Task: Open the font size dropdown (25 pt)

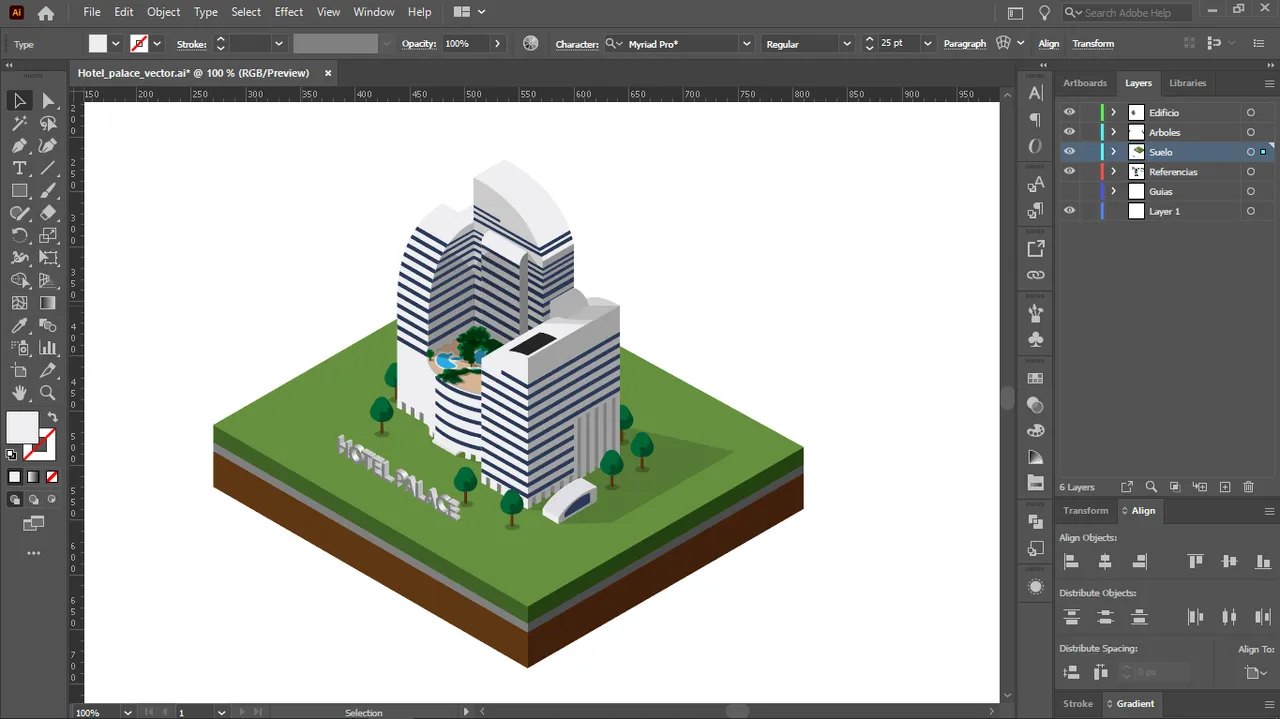Action: pyautogui.click(x=927, y=44)
